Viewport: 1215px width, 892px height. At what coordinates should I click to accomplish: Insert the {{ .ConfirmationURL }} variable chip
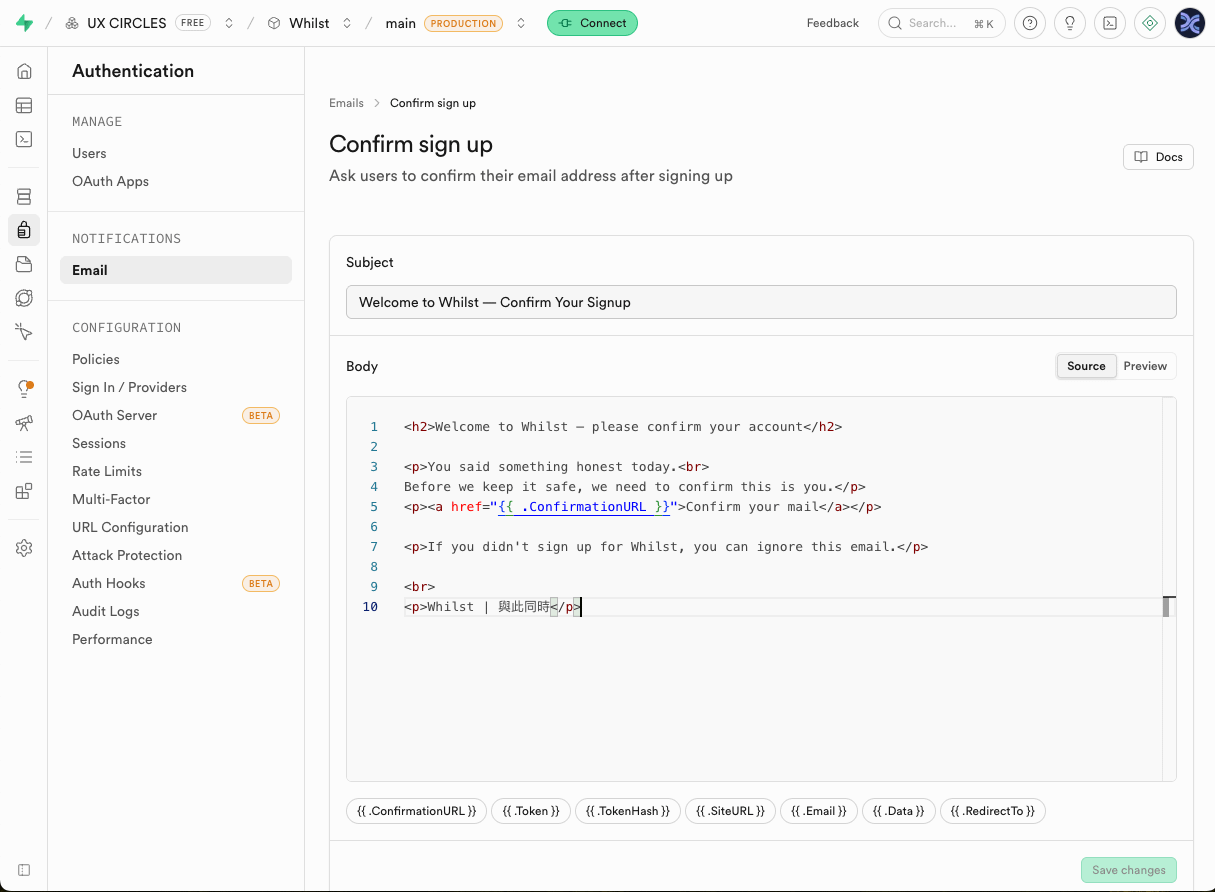(417, 811)
